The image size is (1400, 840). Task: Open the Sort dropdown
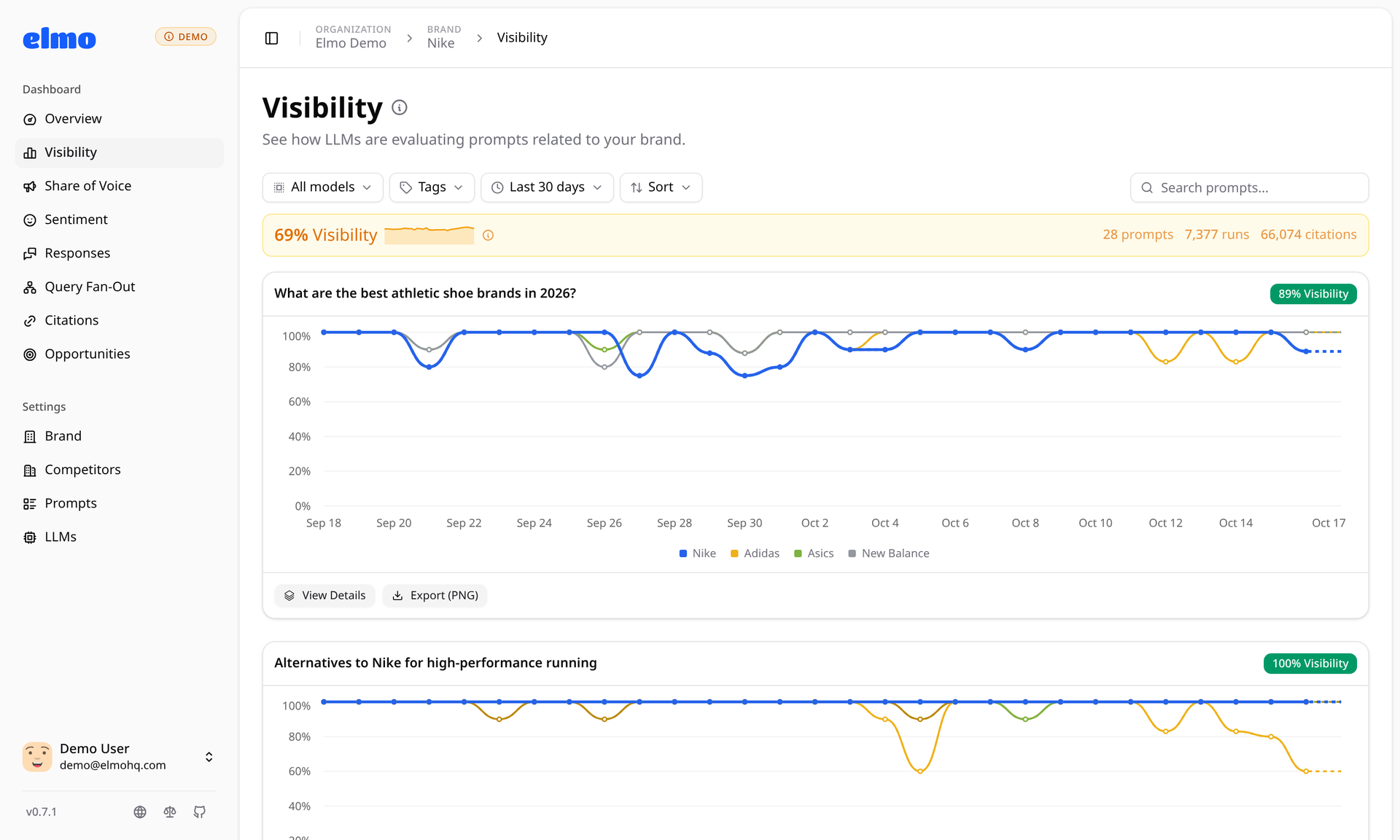(x=661, y=187)
